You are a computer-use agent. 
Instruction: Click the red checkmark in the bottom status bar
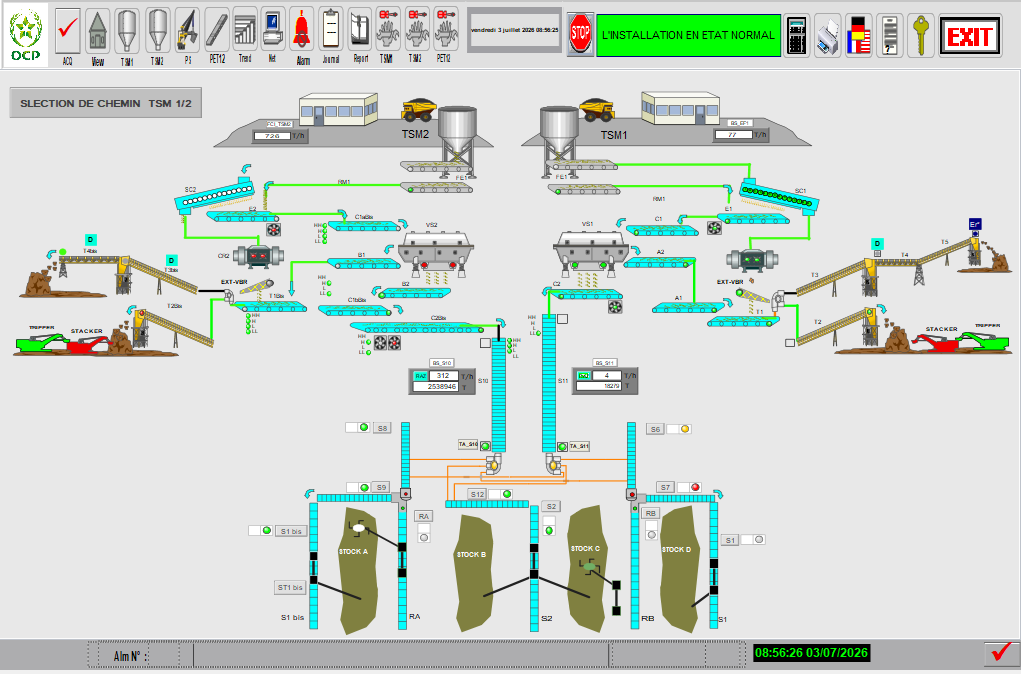(1001, 653)
